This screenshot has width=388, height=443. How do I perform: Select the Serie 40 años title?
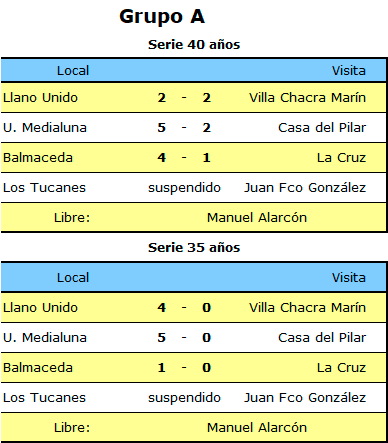[x=194, y=44]
